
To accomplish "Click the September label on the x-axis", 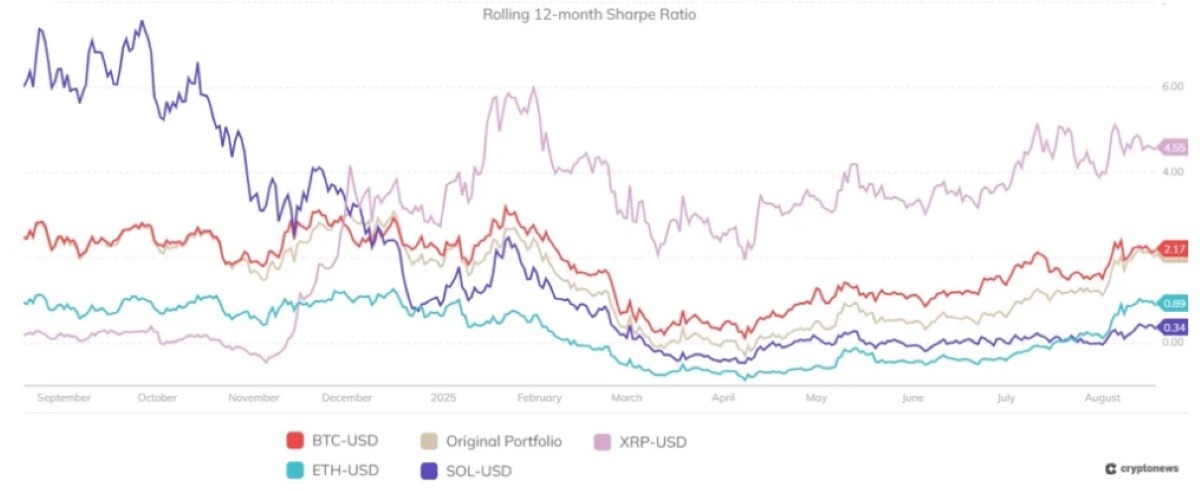I will 64,398.
